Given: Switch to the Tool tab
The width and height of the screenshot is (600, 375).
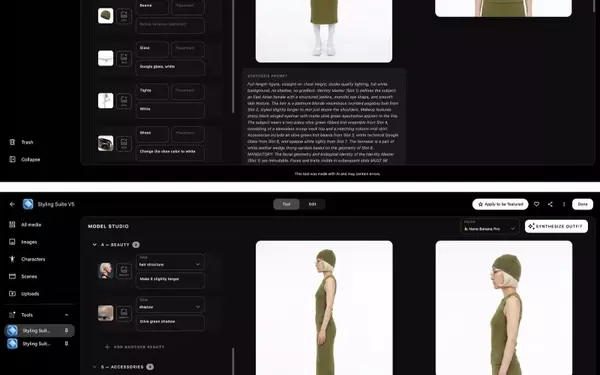Looking at the screenshot, I should pos(286,204).
